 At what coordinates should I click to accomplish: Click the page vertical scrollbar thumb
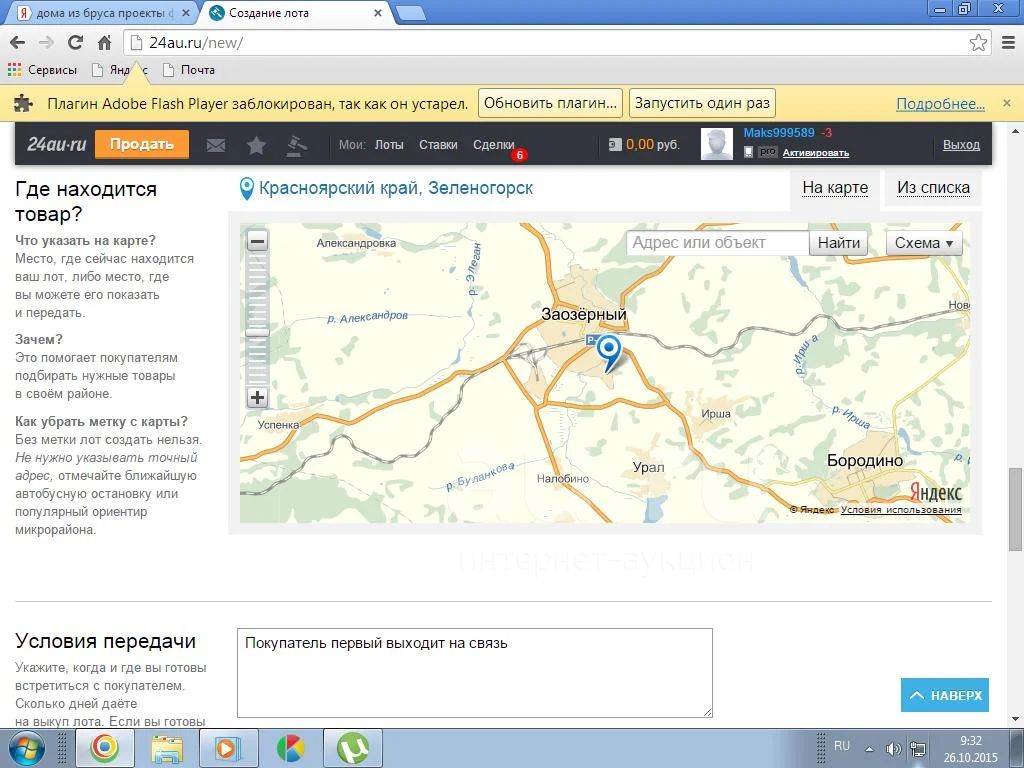tap(1016, 509)
